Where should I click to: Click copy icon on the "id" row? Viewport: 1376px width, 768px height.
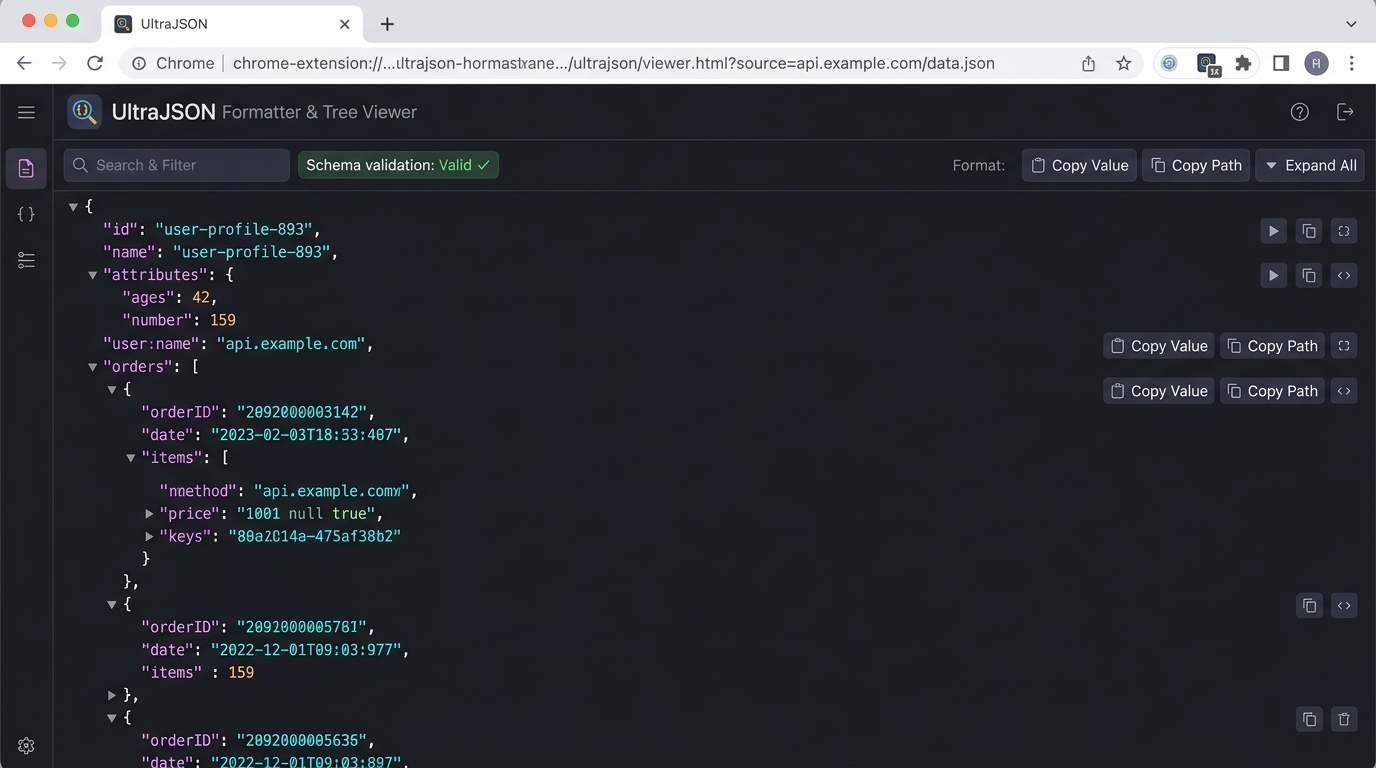[x=1309, y=231]
